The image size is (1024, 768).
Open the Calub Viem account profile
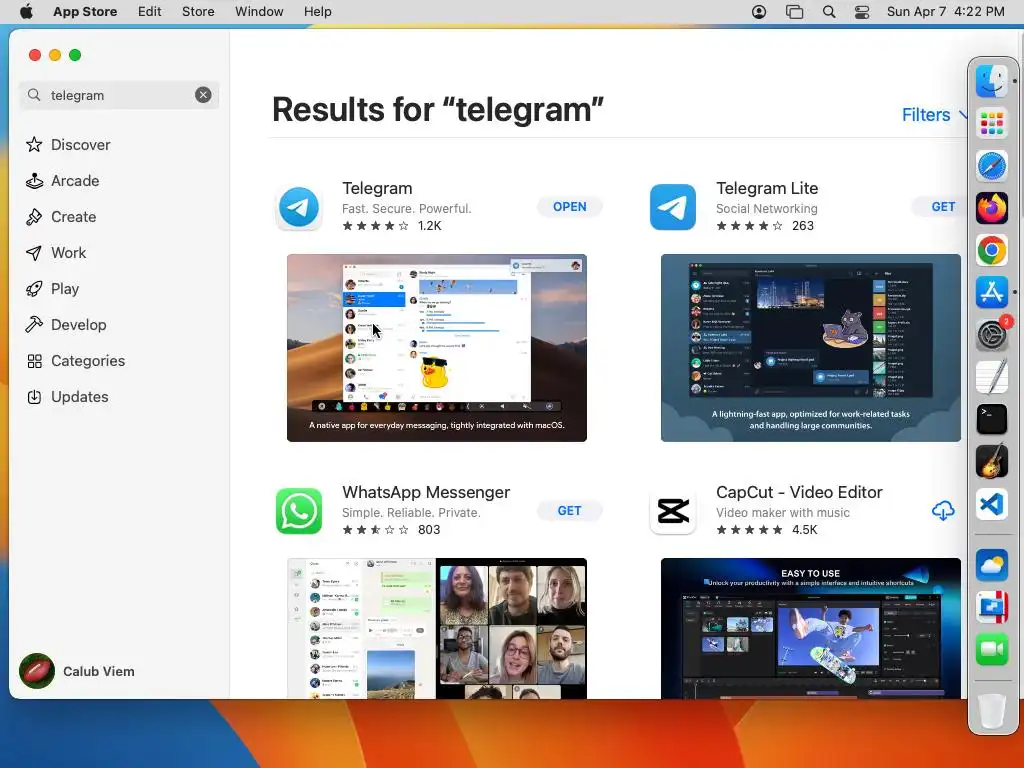point(77,671)
